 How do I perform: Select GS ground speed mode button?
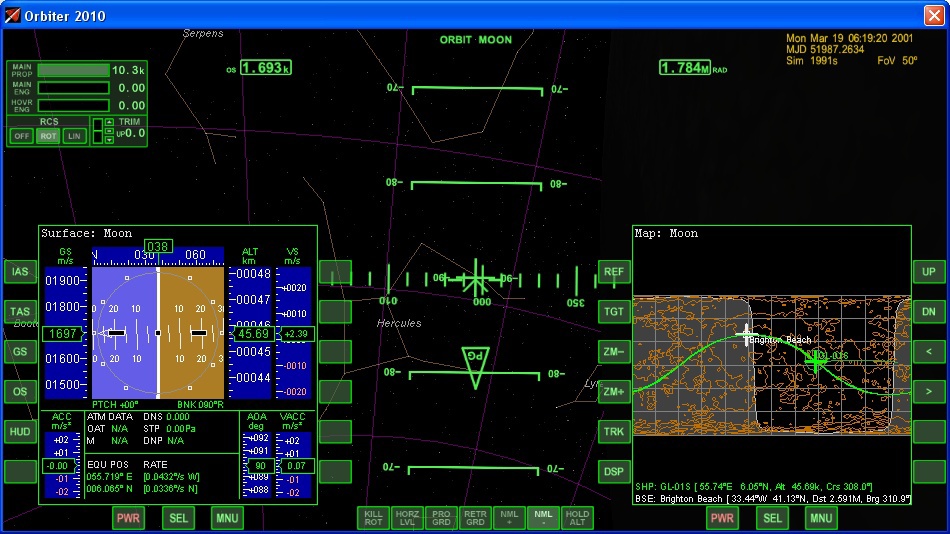point(20,352)
